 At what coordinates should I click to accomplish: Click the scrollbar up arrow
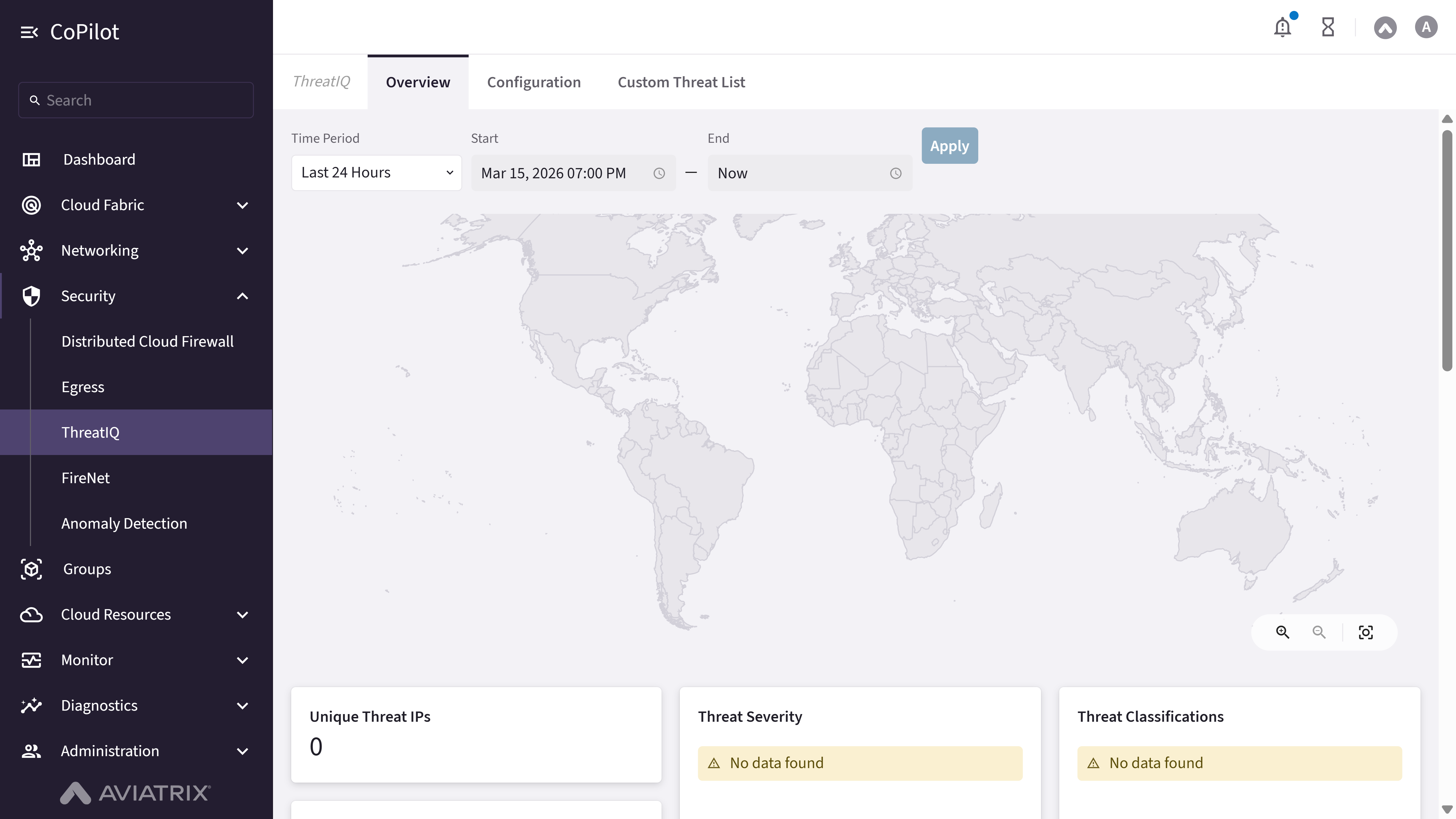[1447, 119]
